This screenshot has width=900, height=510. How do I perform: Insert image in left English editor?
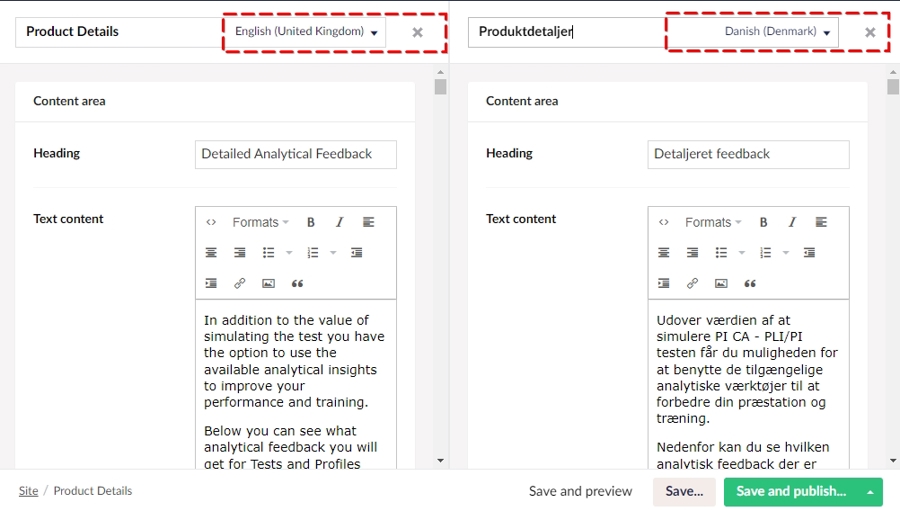pyautogui.click(x=269, y=283)
